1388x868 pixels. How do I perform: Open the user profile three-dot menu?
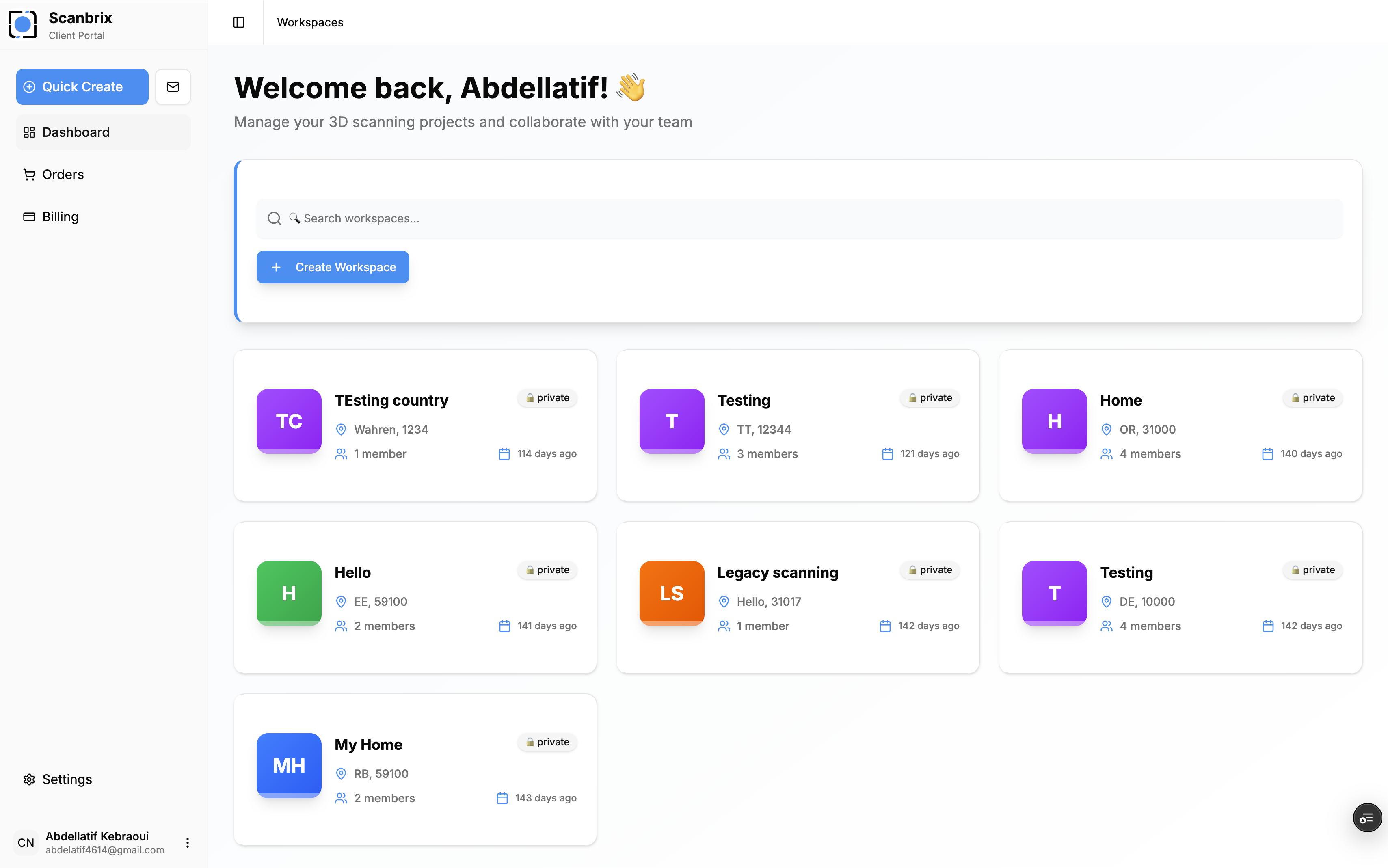pyautogui.click(x=187, y=842)
